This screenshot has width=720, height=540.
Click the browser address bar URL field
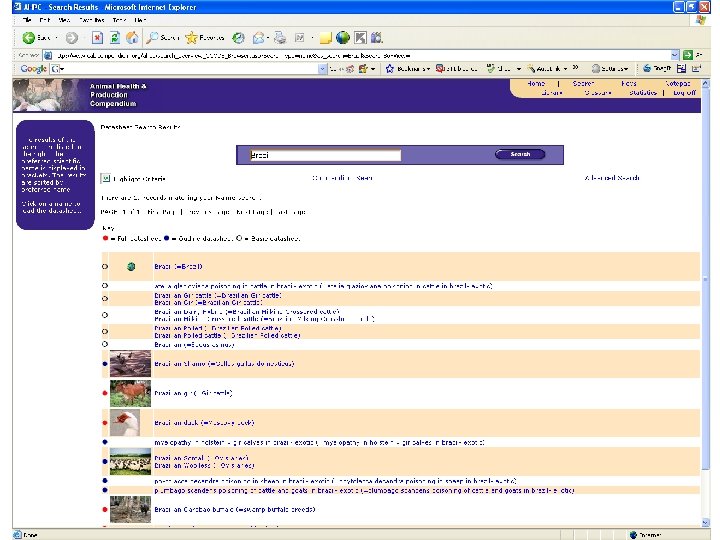[x=363, y=55]
